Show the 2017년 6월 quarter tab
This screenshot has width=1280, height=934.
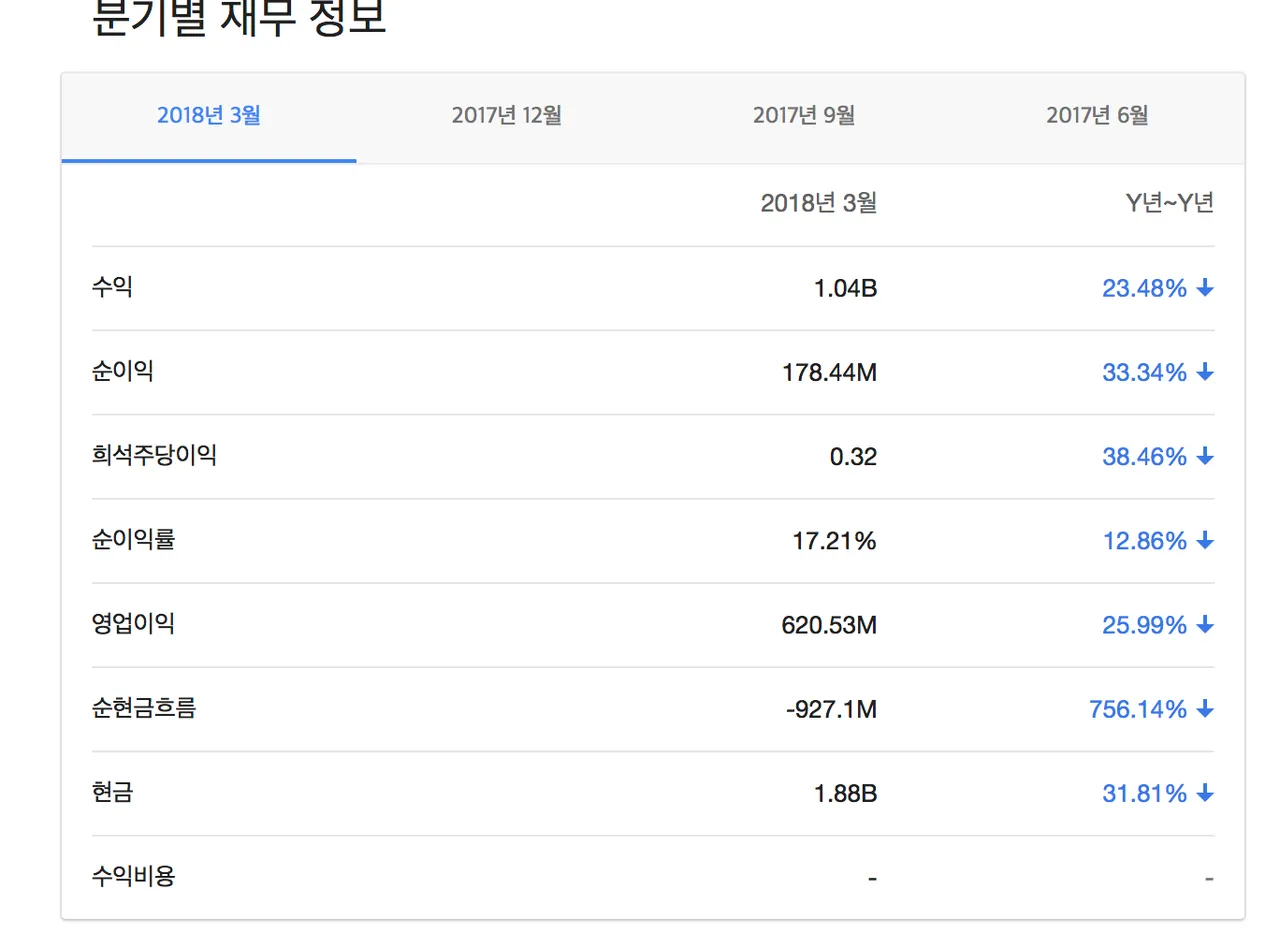coord(1097,116)
